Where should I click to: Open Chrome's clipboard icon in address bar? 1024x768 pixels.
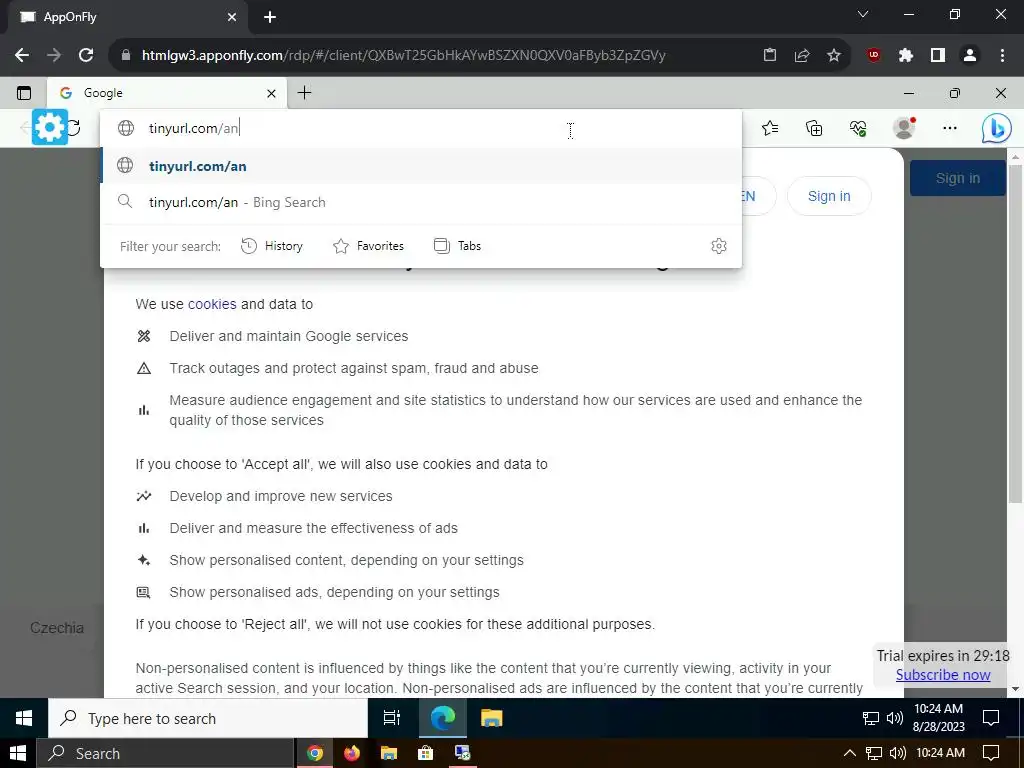click(x=770, y=56)
